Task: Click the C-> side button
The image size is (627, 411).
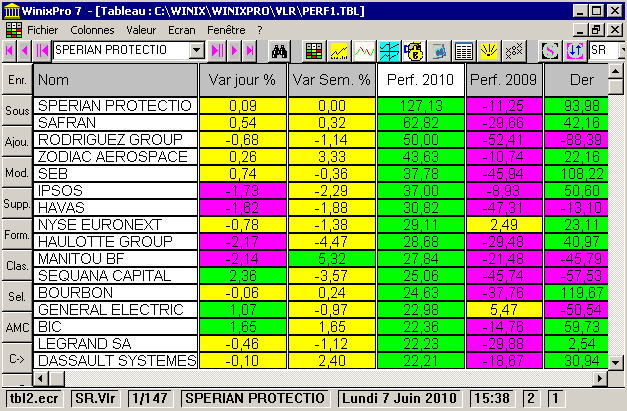Action: tap(17, 359)
